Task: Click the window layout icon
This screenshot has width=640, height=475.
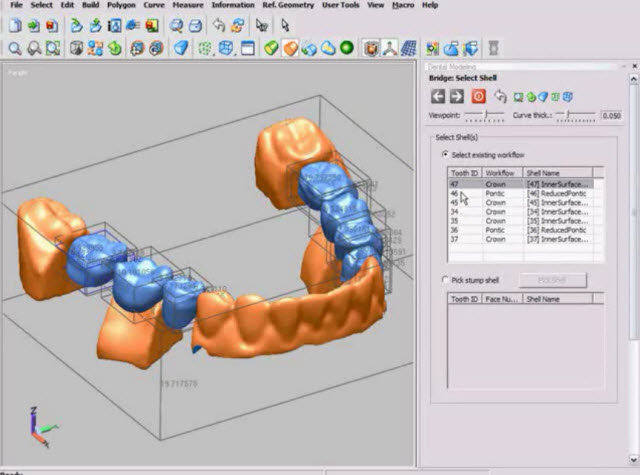Action: coord(248,49)
